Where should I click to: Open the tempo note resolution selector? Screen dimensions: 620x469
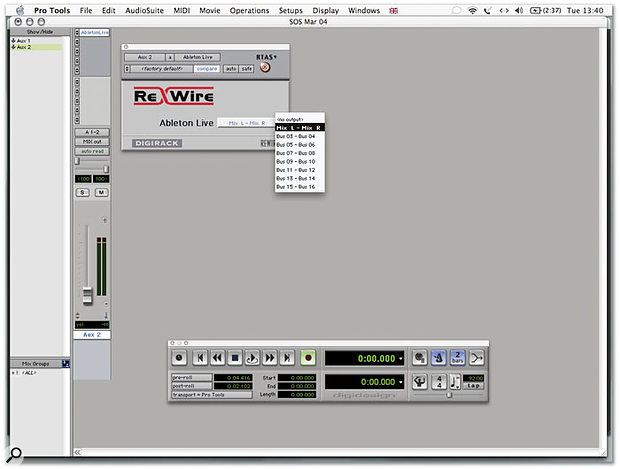point(455,382)
